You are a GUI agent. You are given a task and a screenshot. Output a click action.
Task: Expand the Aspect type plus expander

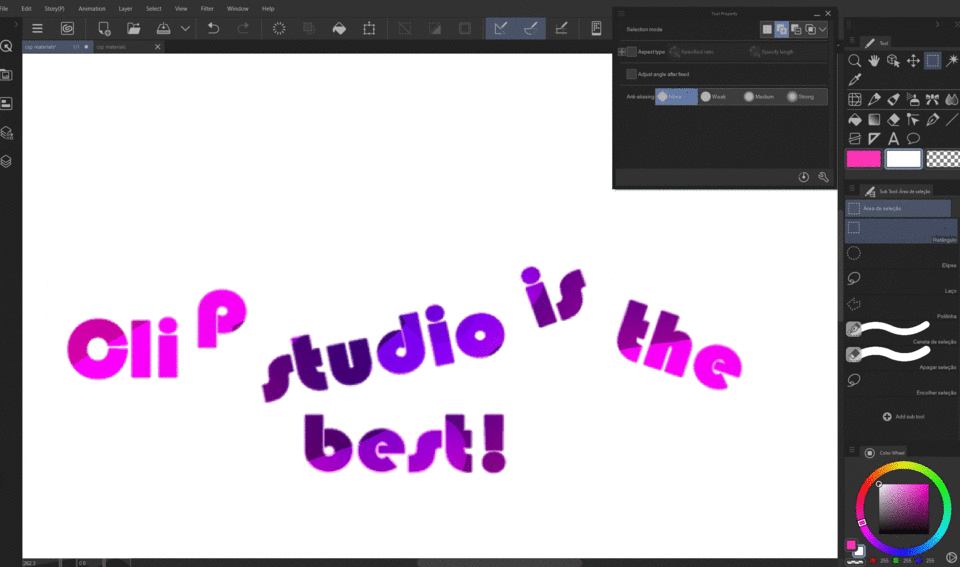(x=621, y=52)
